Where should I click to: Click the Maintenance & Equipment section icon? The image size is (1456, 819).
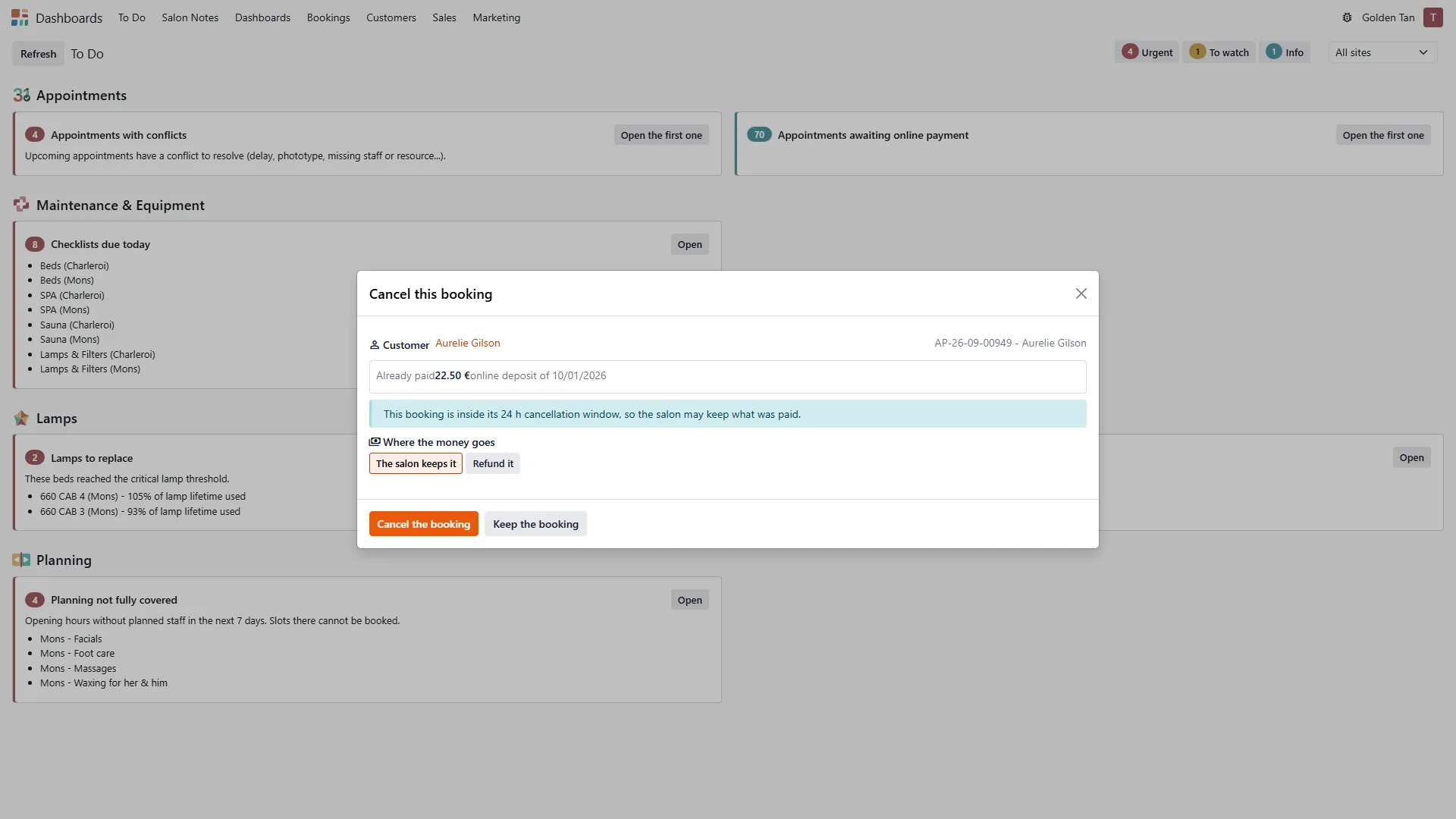21,205
